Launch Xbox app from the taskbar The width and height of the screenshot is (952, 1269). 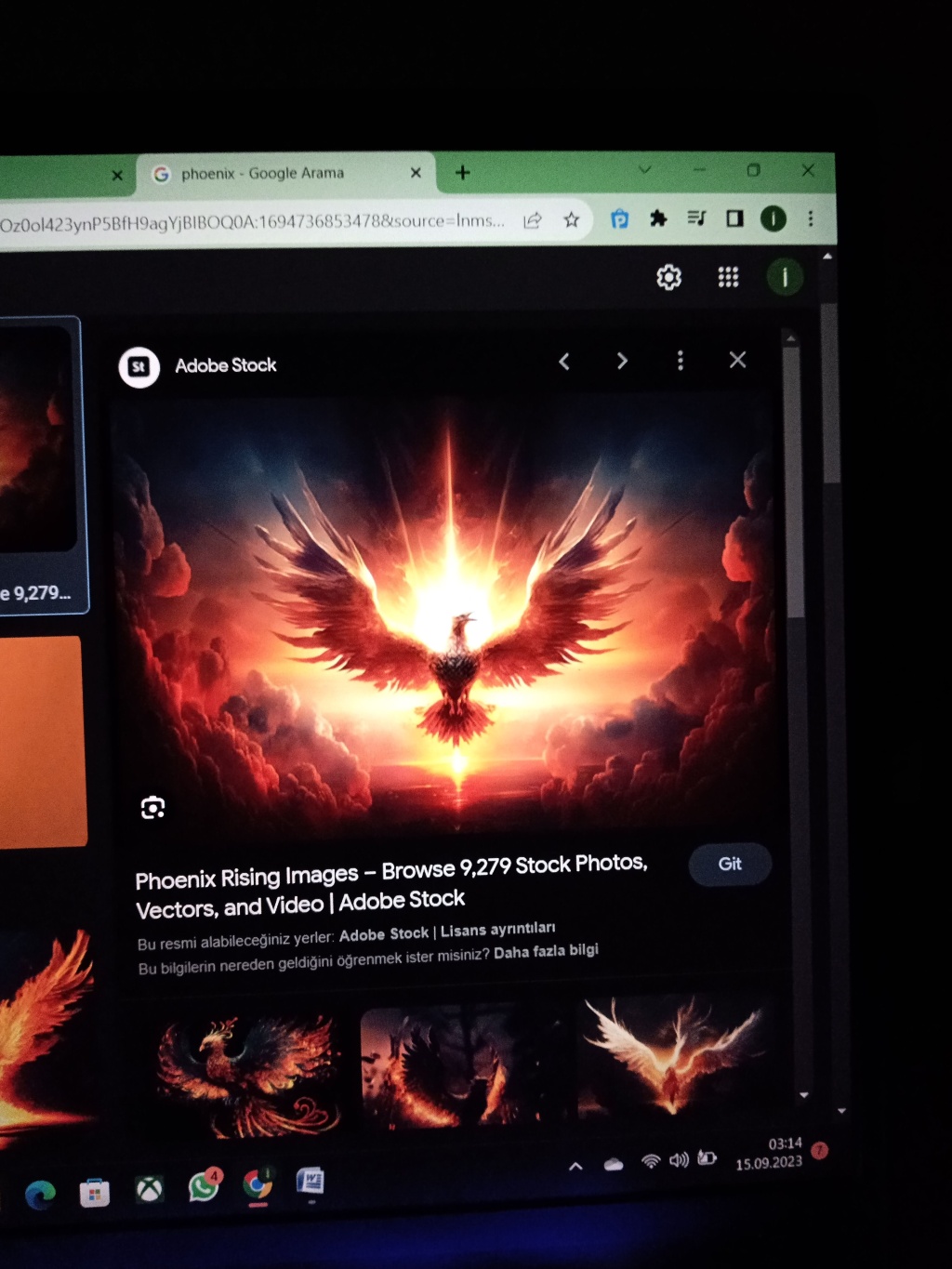click(149, 1189)
